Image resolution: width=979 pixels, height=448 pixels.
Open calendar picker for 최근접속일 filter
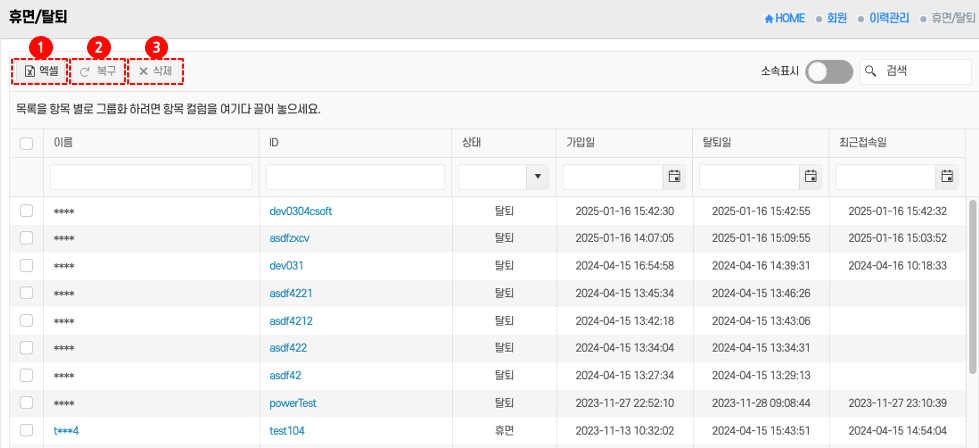(x=946, y=177)
